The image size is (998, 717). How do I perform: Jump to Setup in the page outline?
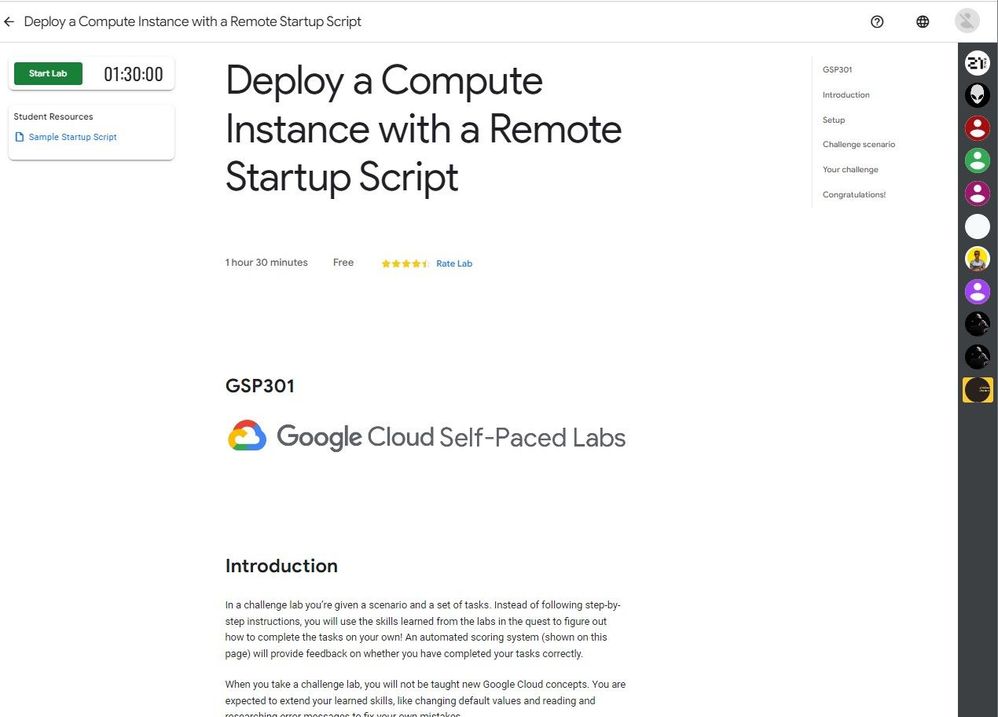(x=834, y=120)
